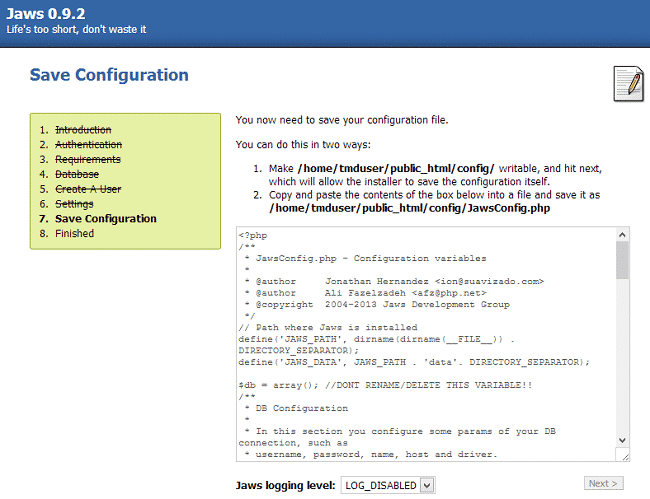650x499 pixels.
Task: Go to the Requirements step
Action: (87, 160)
